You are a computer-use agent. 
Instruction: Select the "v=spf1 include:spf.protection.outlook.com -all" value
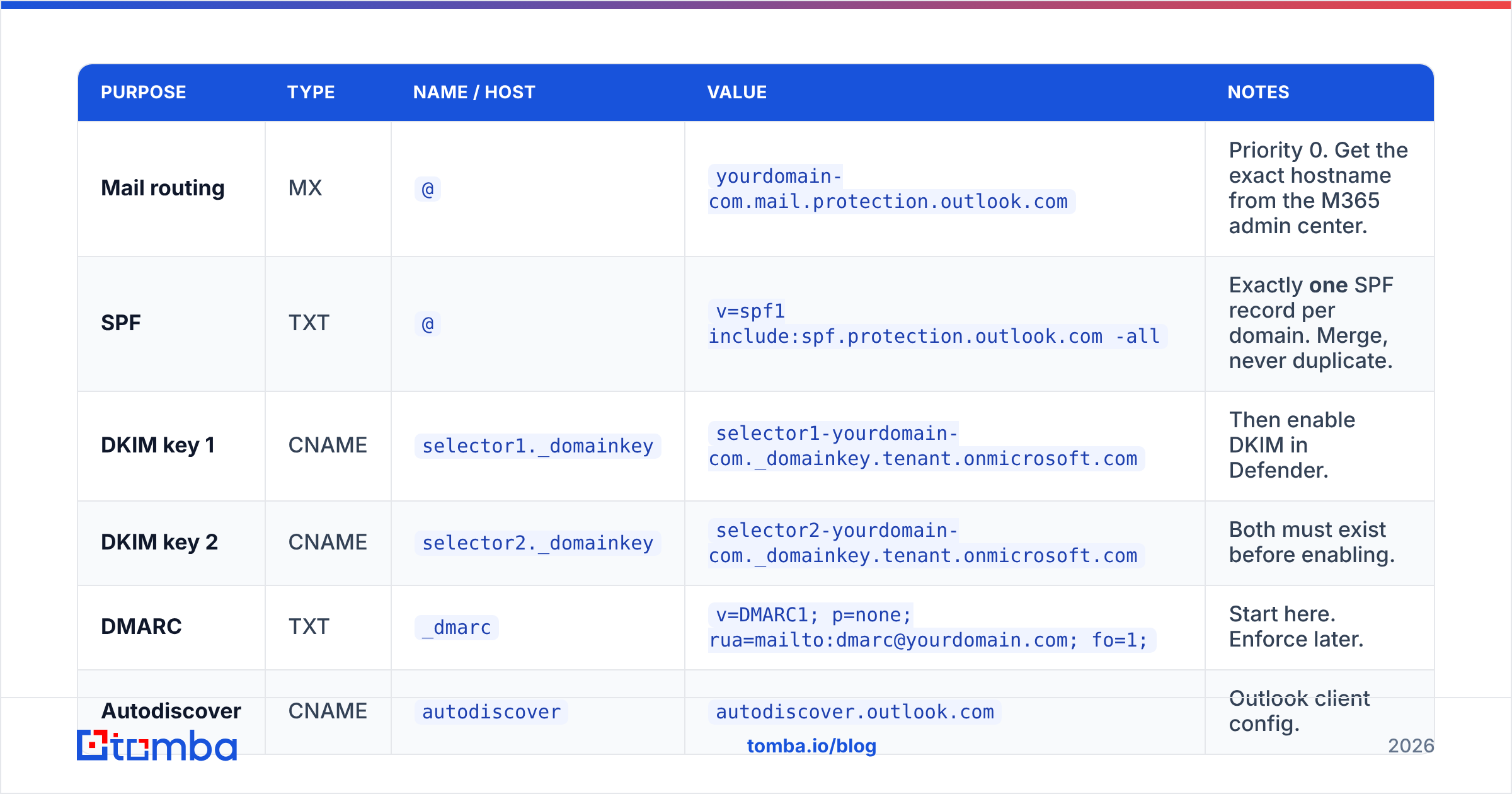[x=937, y=324]
